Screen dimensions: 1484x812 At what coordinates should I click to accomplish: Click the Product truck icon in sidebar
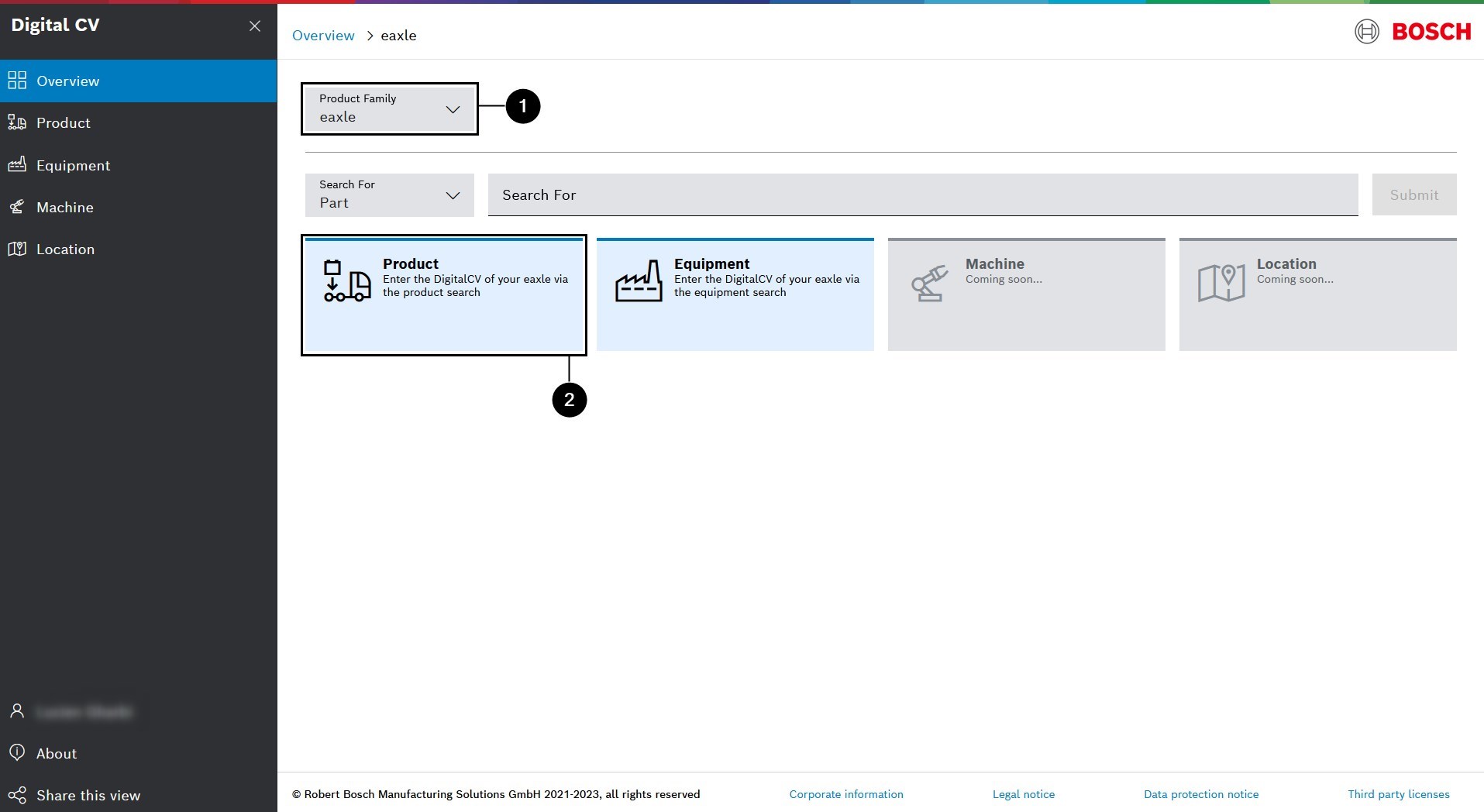click(17, 122)
